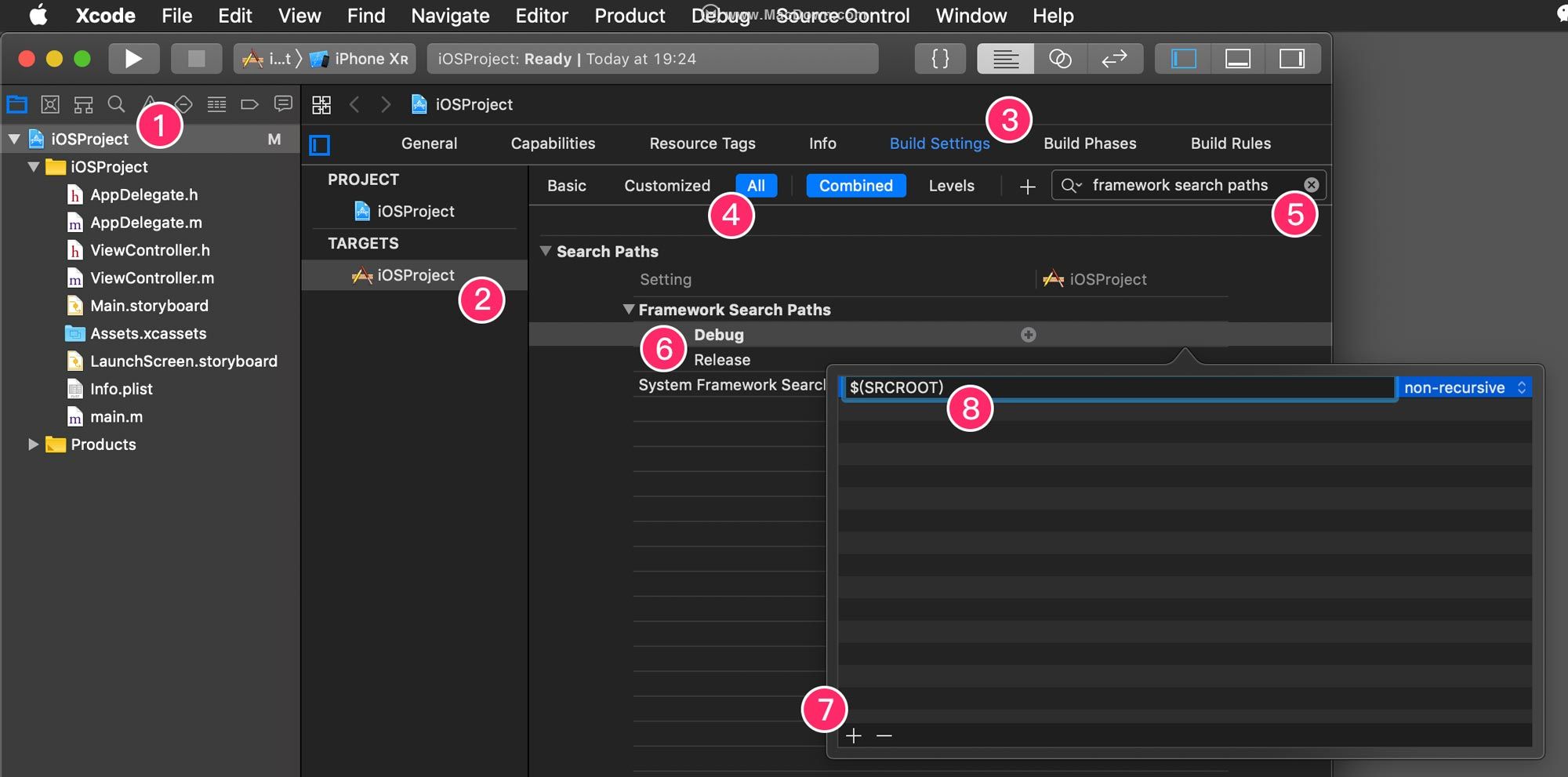Switch to the Standard editor
This screenshot has width=1568, height=777.
click(x=1005, y=59)
